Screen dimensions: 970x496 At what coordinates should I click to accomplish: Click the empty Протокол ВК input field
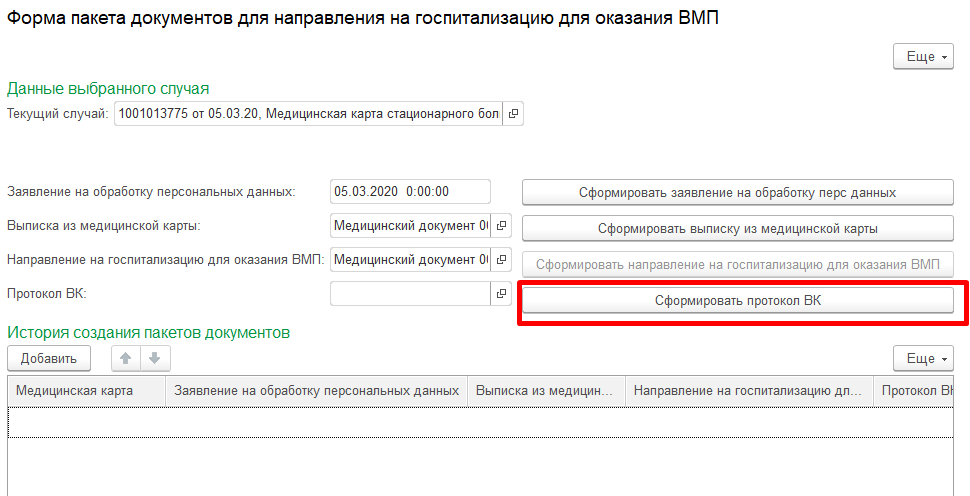pos(409,294)
